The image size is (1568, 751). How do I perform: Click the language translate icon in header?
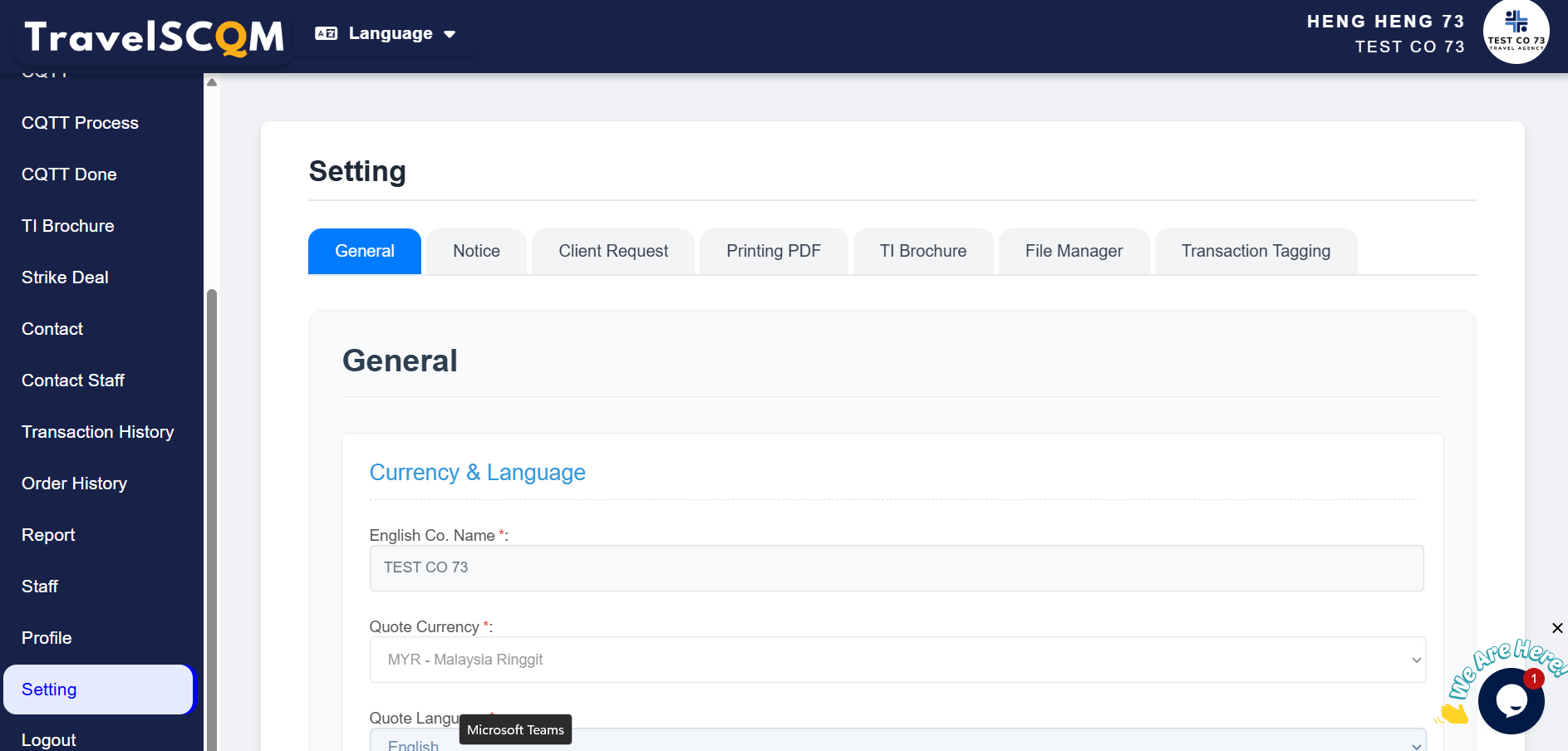(x=326, y=34)
